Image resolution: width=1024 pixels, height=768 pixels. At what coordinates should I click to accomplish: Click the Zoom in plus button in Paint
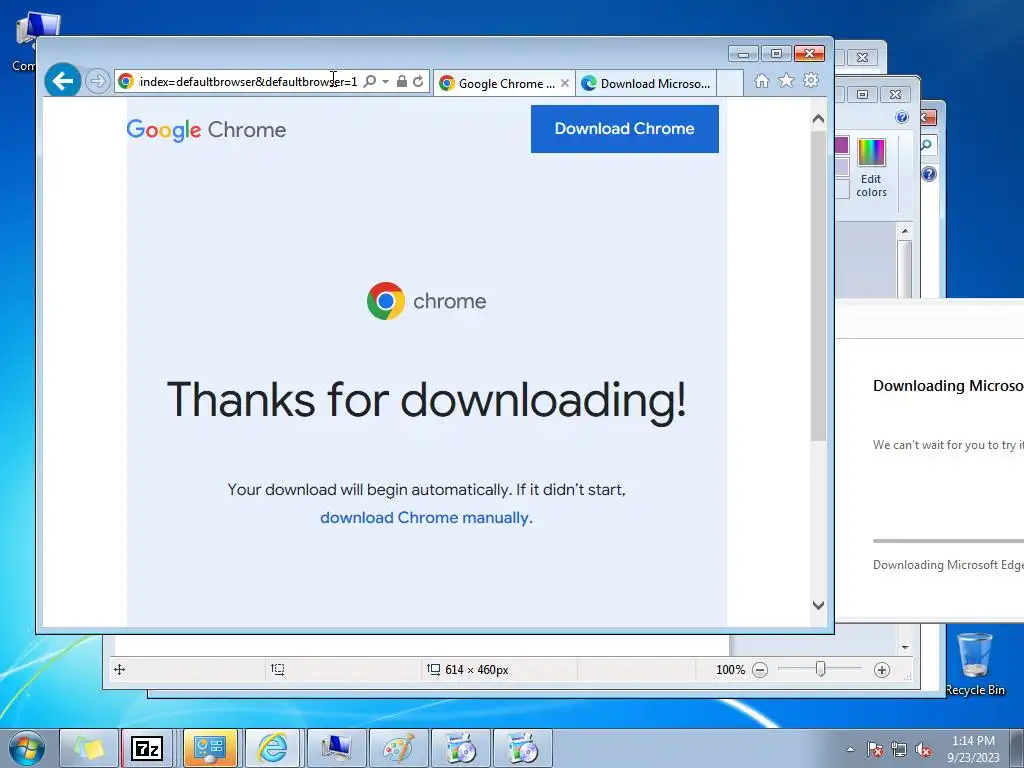click(882, 670)
